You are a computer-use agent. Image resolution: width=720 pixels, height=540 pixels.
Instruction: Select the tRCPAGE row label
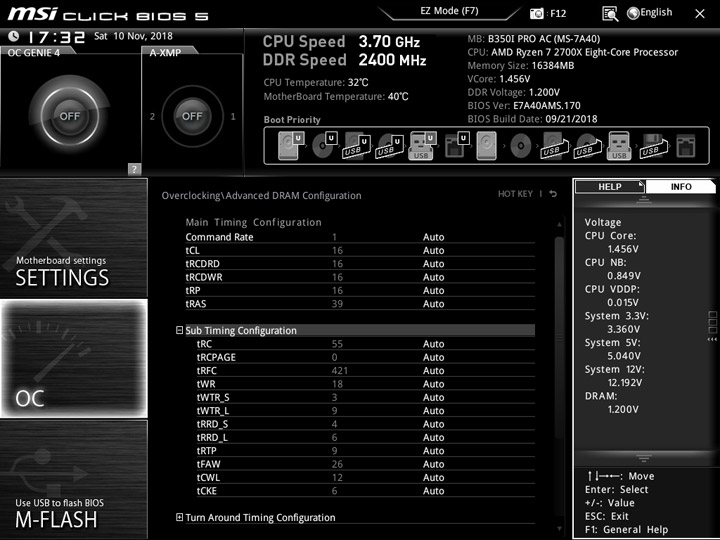click(x=216, y=357)
